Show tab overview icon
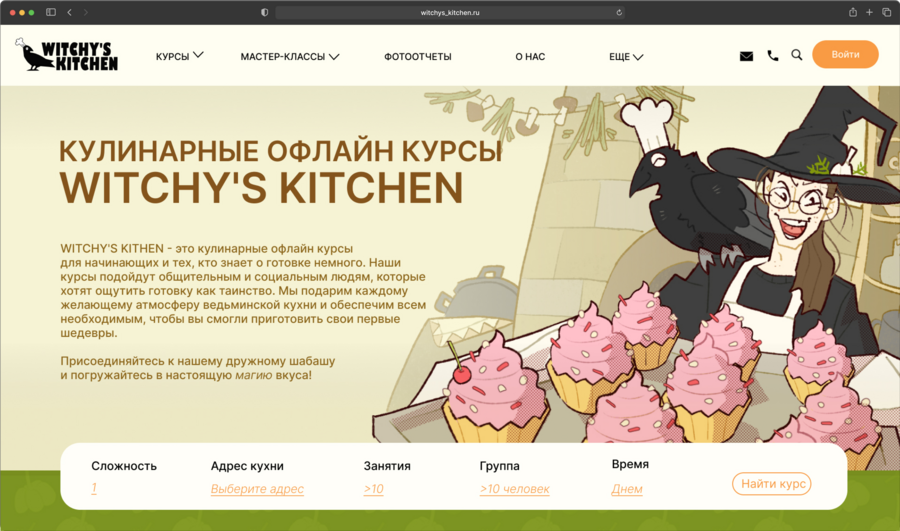The image size is (900, 531). click(x=887, y=12)
